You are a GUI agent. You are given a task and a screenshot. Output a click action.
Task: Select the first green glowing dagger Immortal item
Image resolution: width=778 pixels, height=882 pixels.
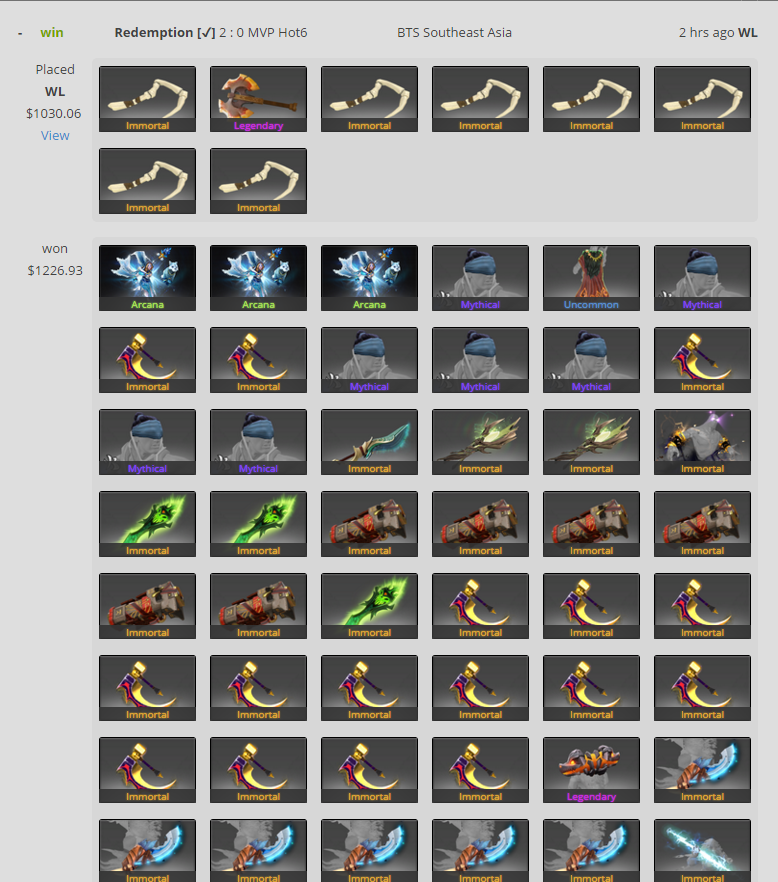(x=147, y=524)
